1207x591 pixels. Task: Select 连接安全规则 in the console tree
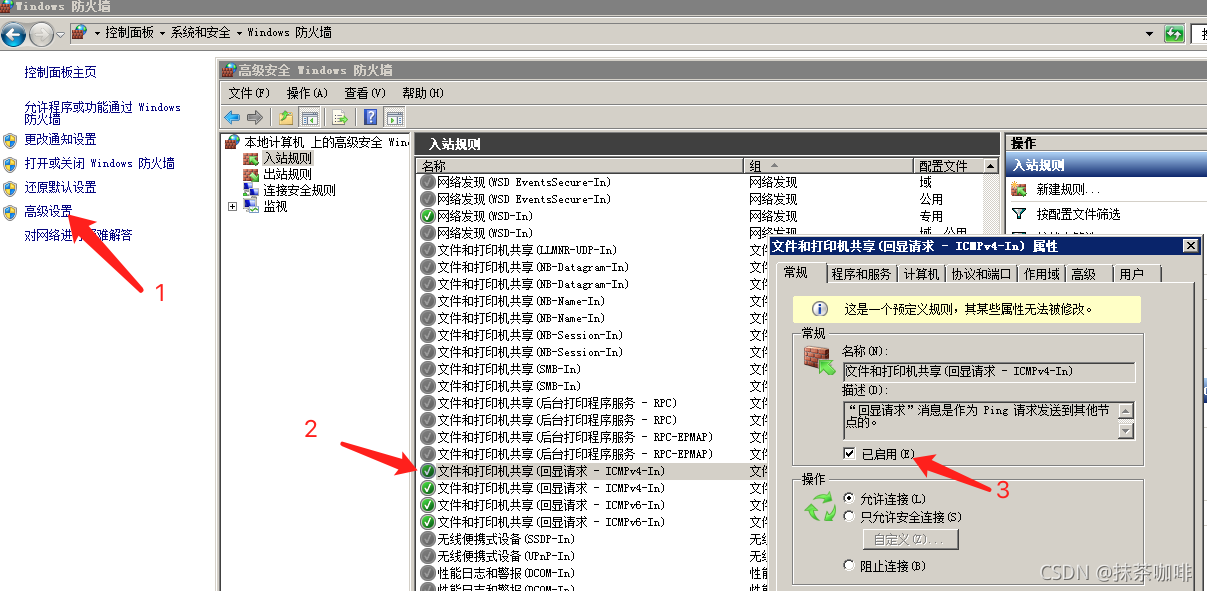pyautogui.click(x=299, y=190)
